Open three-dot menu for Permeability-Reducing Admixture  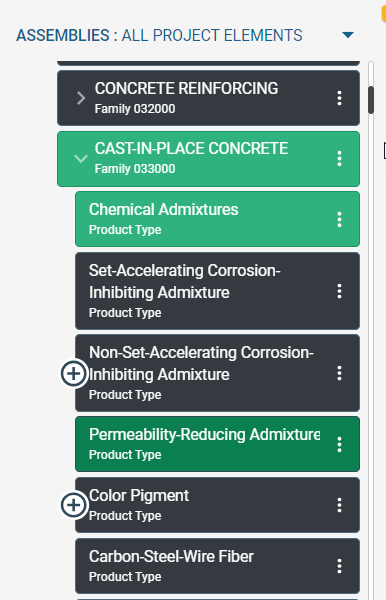(x=339, y=445)
